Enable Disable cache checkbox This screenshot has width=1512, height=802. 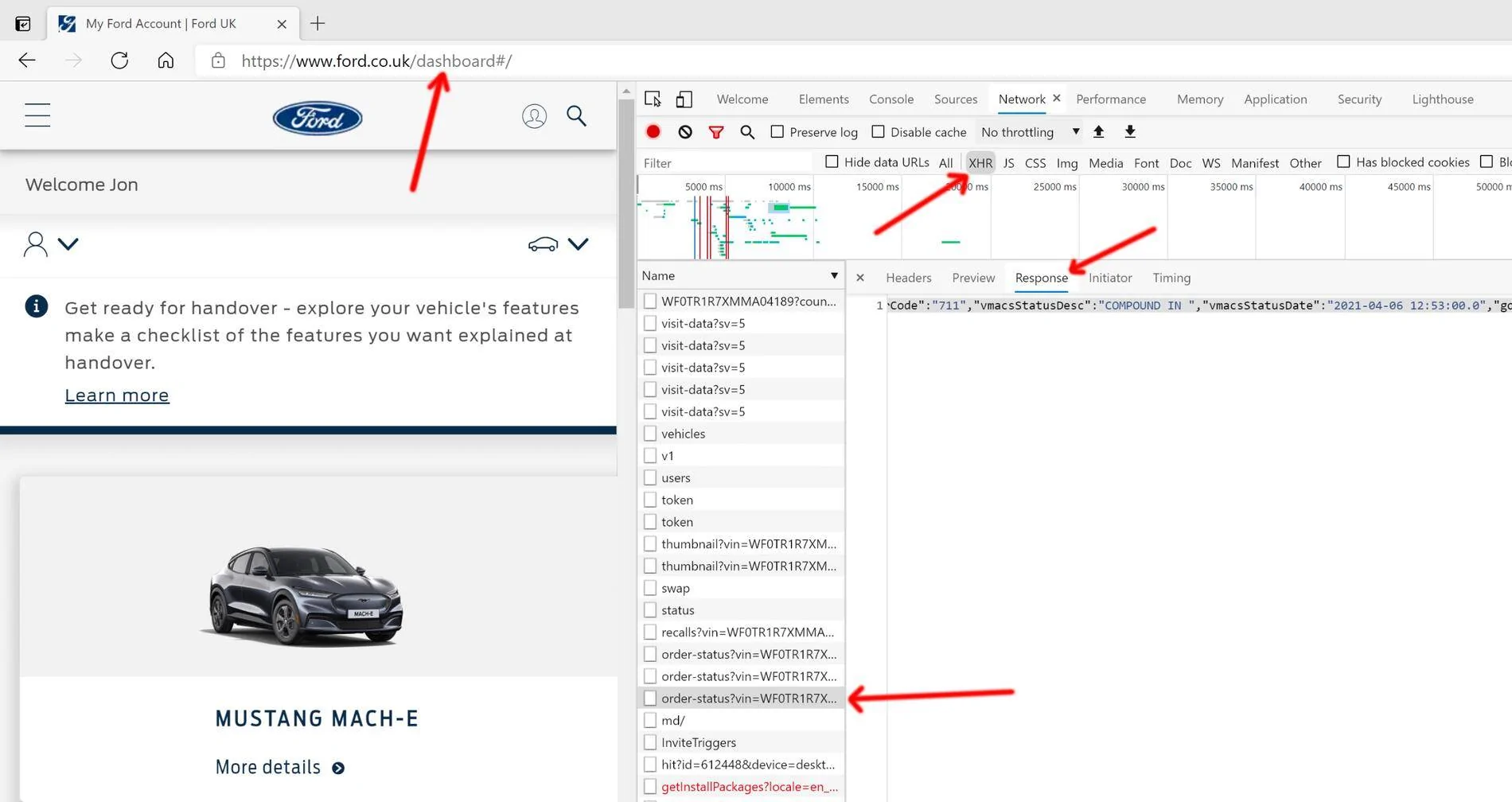(878, 131)
